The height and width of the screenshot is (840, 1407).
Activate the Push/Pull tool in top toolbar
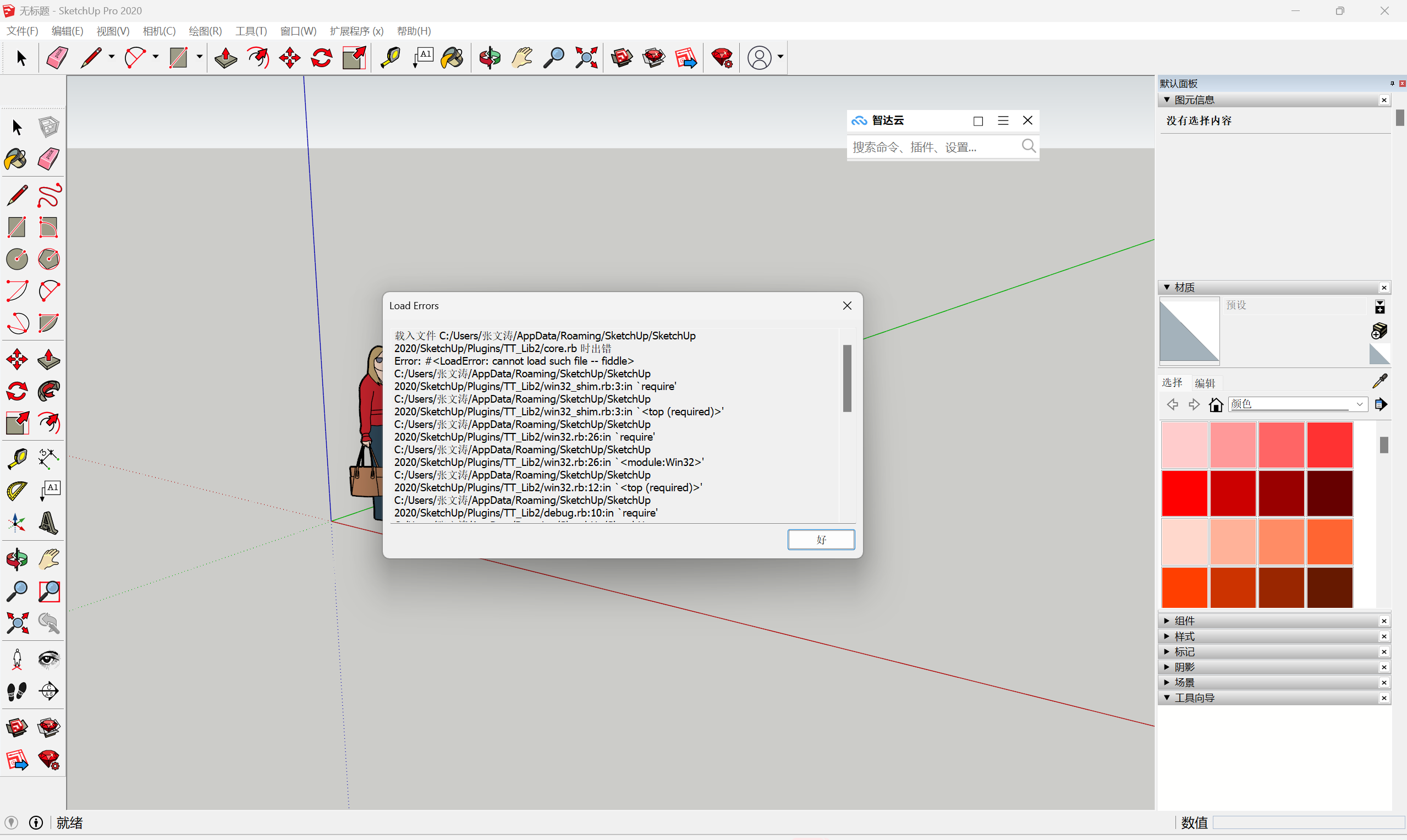click(226, 58)
